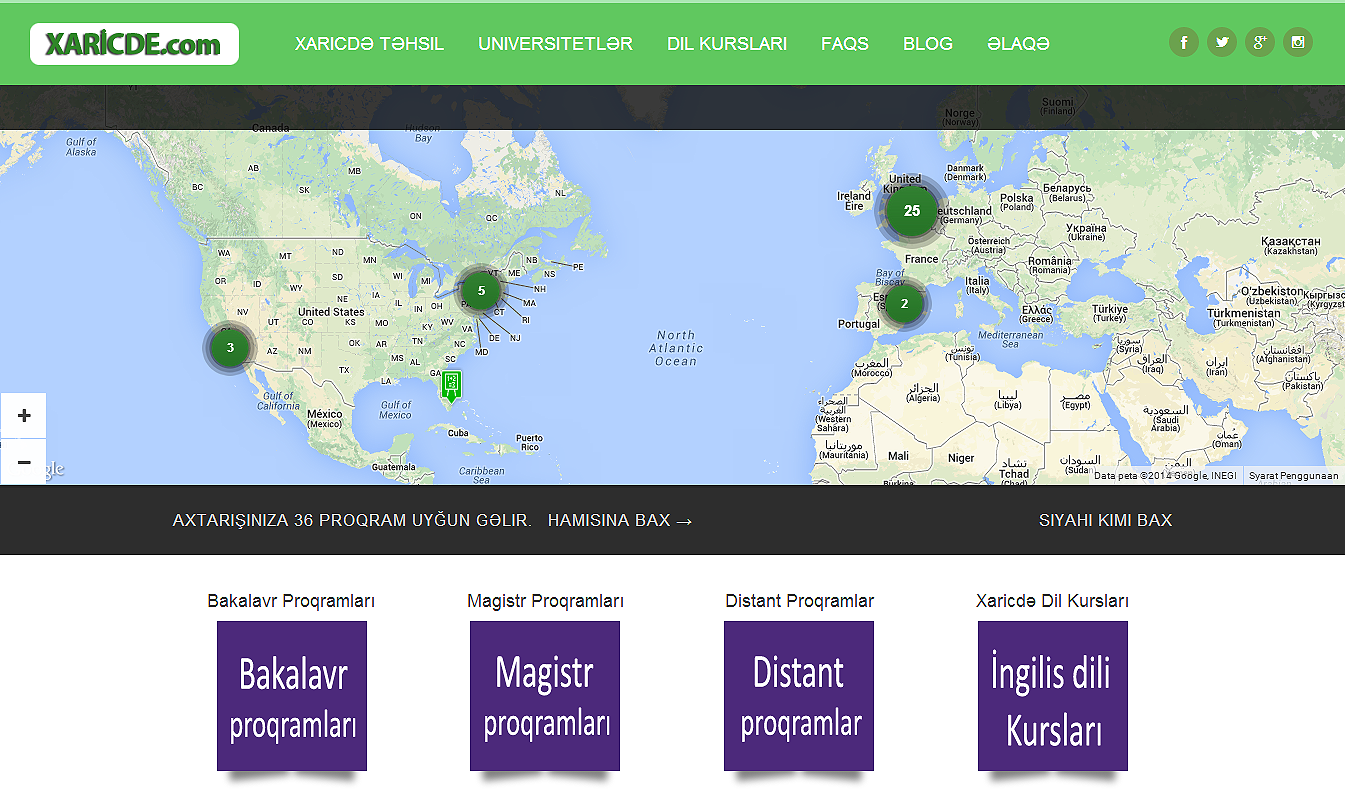Open Syarat Penggunaan map terms link
Viewport: 1345px width, 800px height.
tap(1294, 476)
